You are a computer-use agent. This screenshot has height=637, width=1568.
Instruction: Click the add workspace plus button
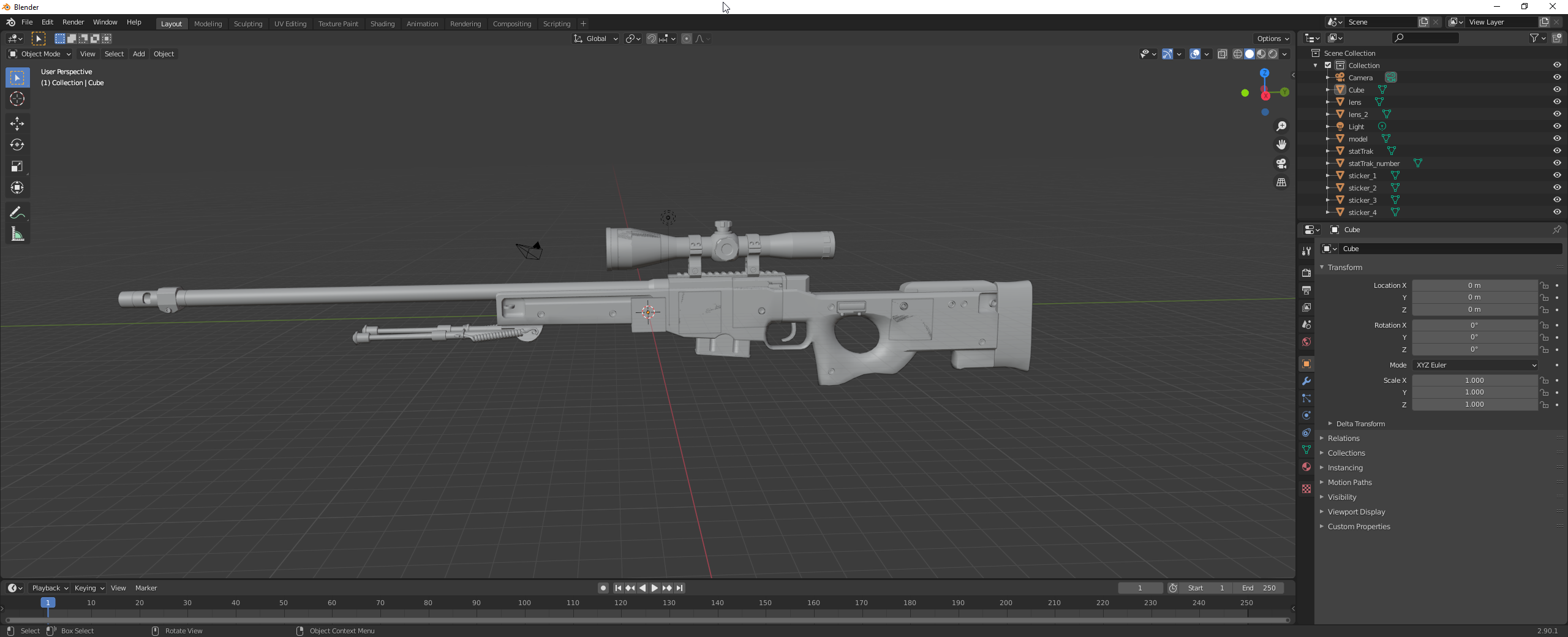tap(583, 24)
